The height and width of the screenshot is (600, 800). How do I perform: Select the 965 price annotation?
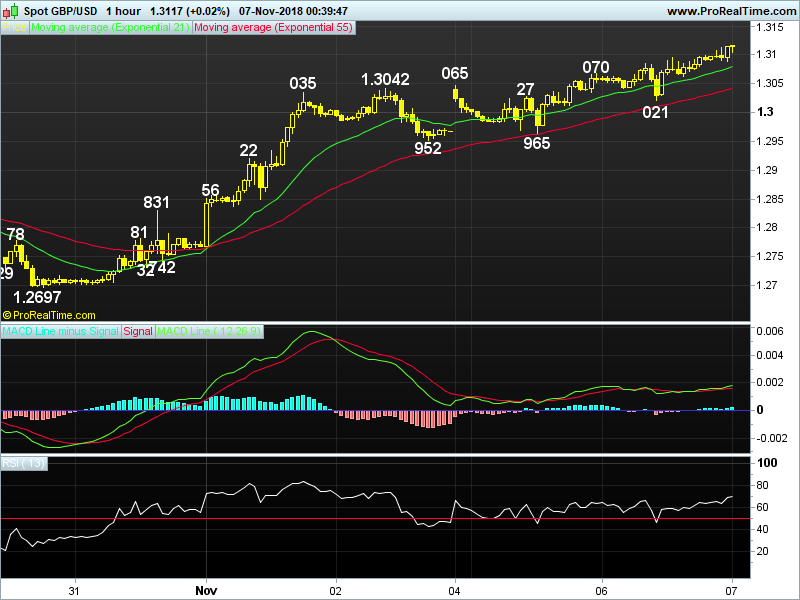(537, 143)
